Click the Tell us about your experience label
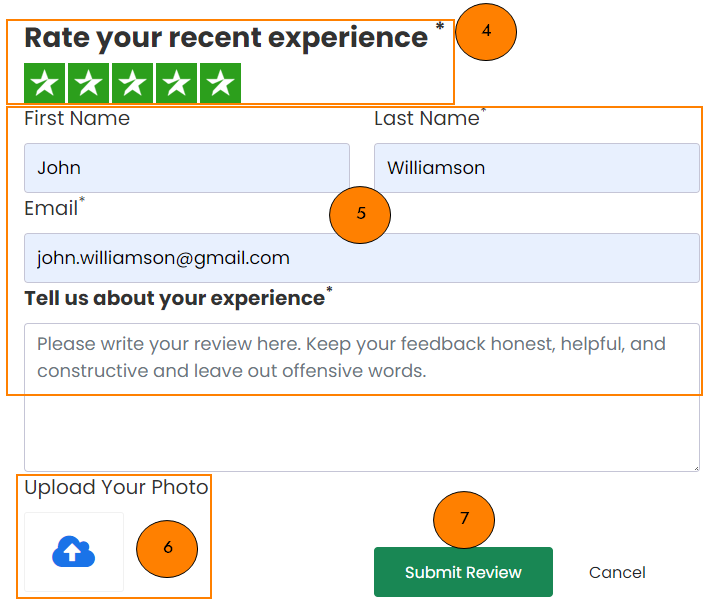 click(x=174, y=298)
